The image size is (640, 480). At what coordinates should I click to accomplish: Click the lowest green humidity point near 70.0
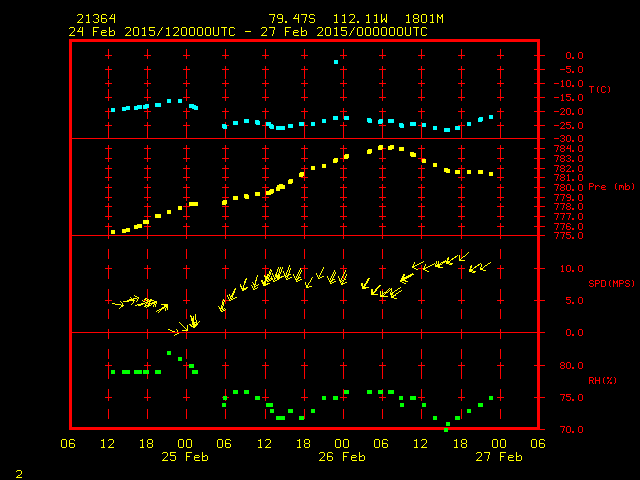point(446,429)
